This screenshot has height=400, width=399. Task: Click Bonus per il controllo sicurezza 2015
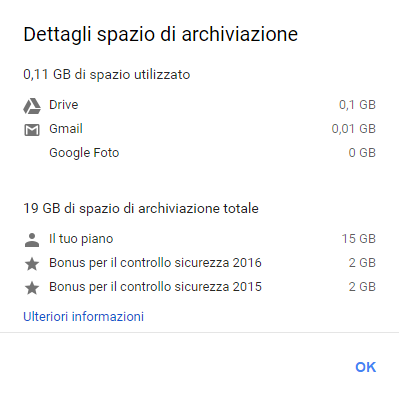pyautogui.click(x=155, y=287)
